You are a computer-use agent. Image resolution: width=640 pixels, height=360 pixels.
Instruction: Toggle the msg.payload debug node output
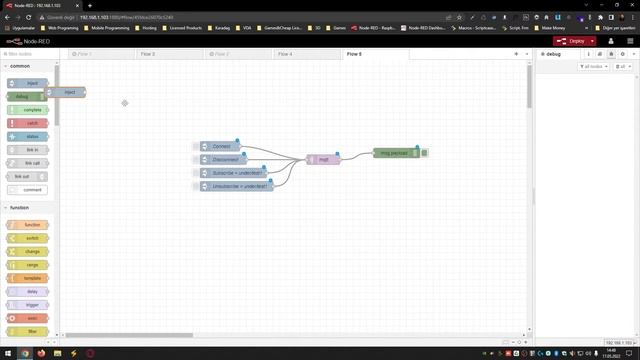(x=424, y=153)
